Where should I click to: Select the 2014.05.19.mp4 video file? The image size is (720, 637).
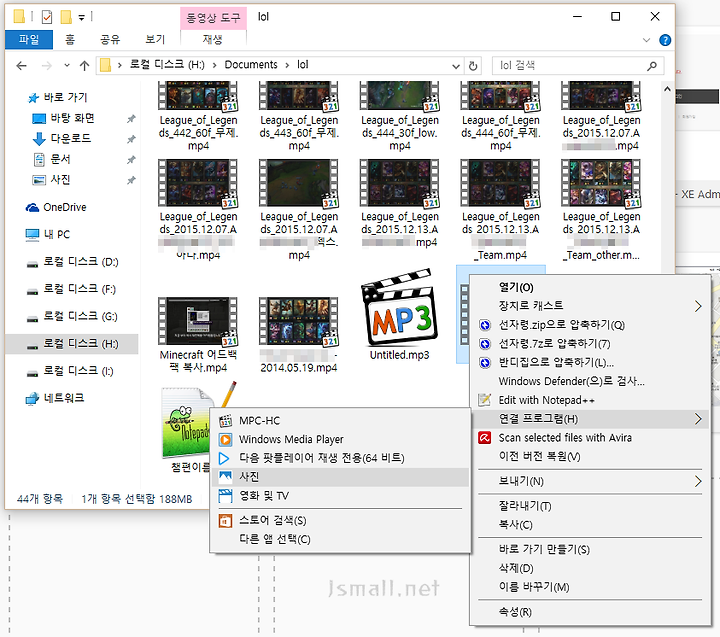[x=298, y=335]
